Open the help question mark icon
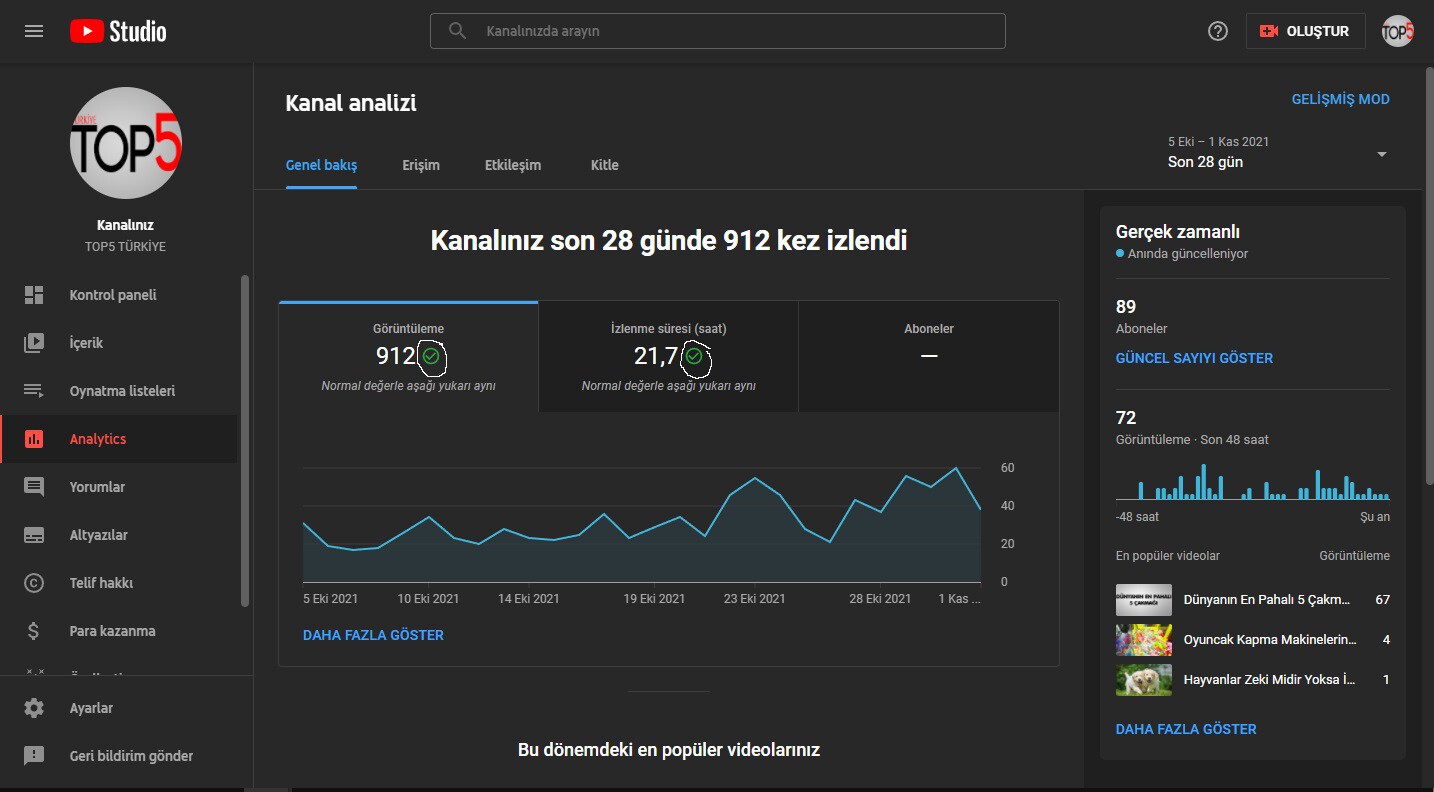This screenshot has height=792, width=1434. [1217, 31]
